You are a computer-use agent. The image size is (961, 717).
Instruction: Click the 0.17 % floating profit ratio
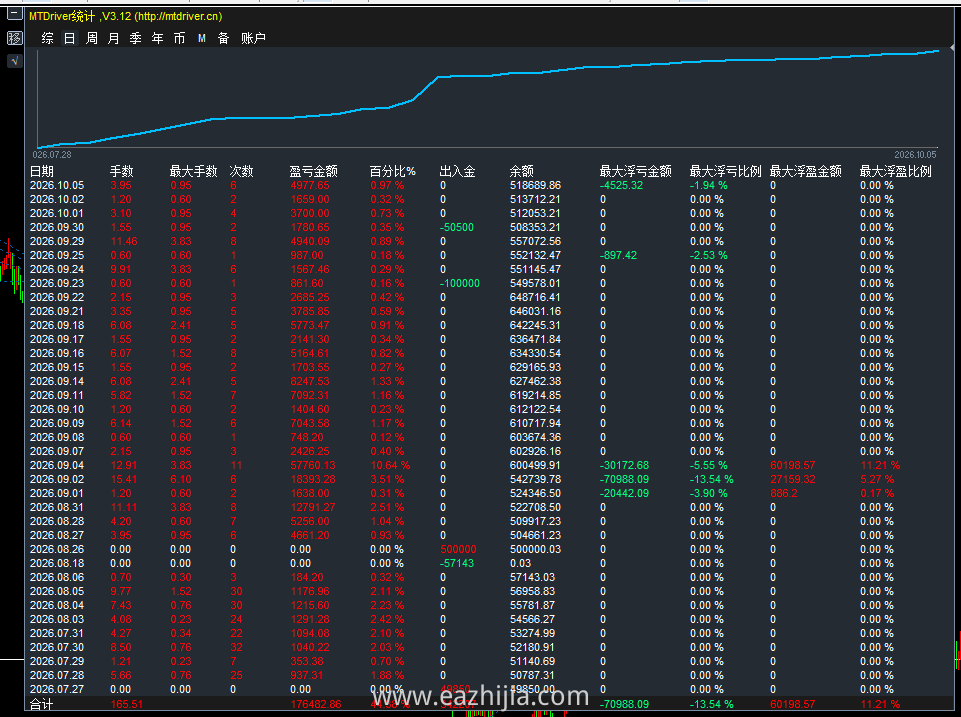(877, 494)
